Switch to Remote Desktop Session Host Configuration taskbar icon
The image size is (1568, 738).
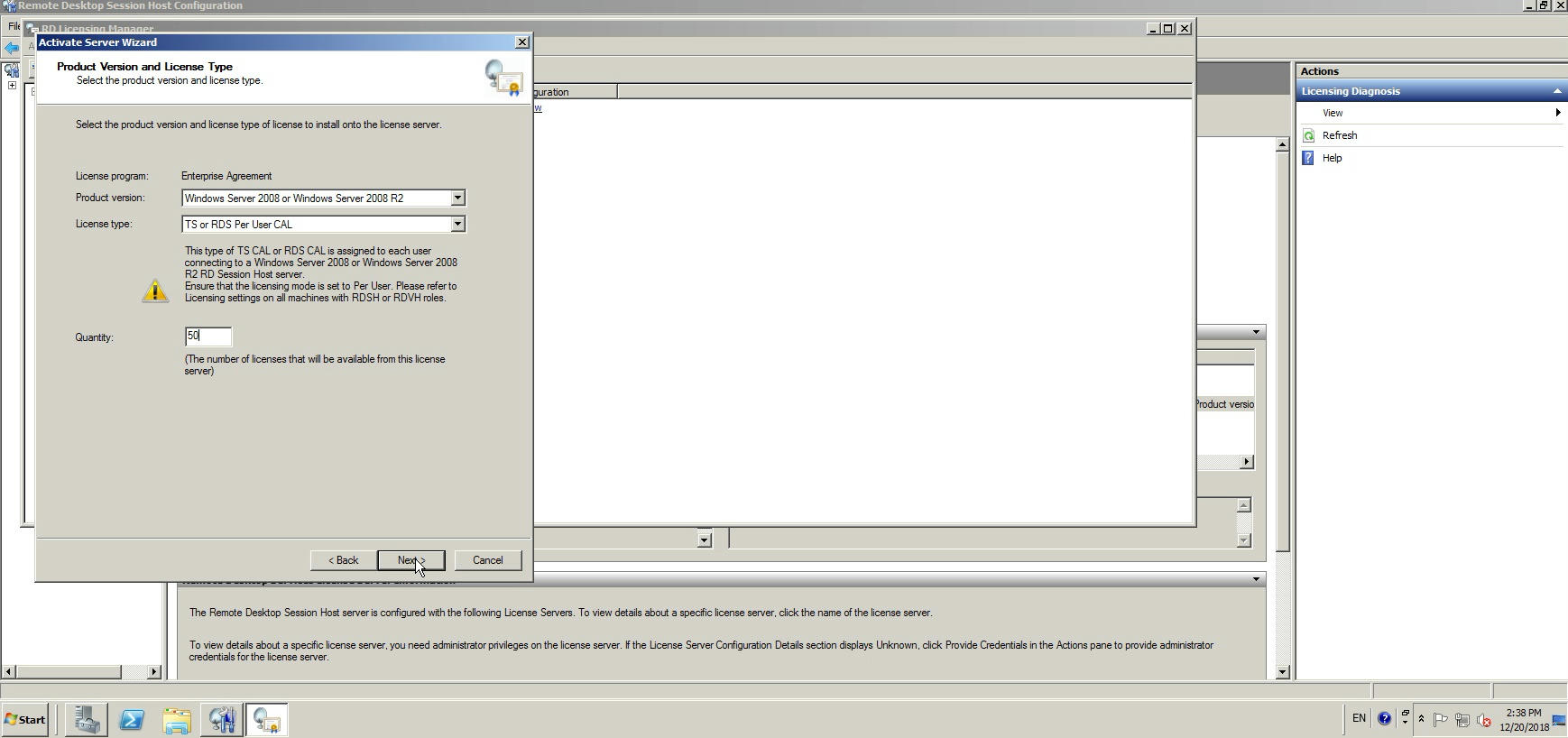pos(222,720)
